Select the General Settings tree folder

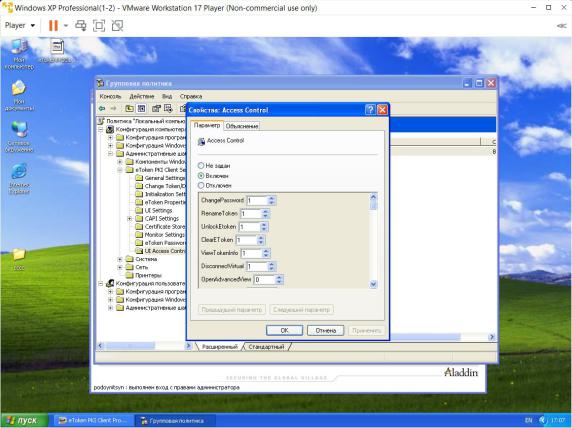click(x=161, y=178)
